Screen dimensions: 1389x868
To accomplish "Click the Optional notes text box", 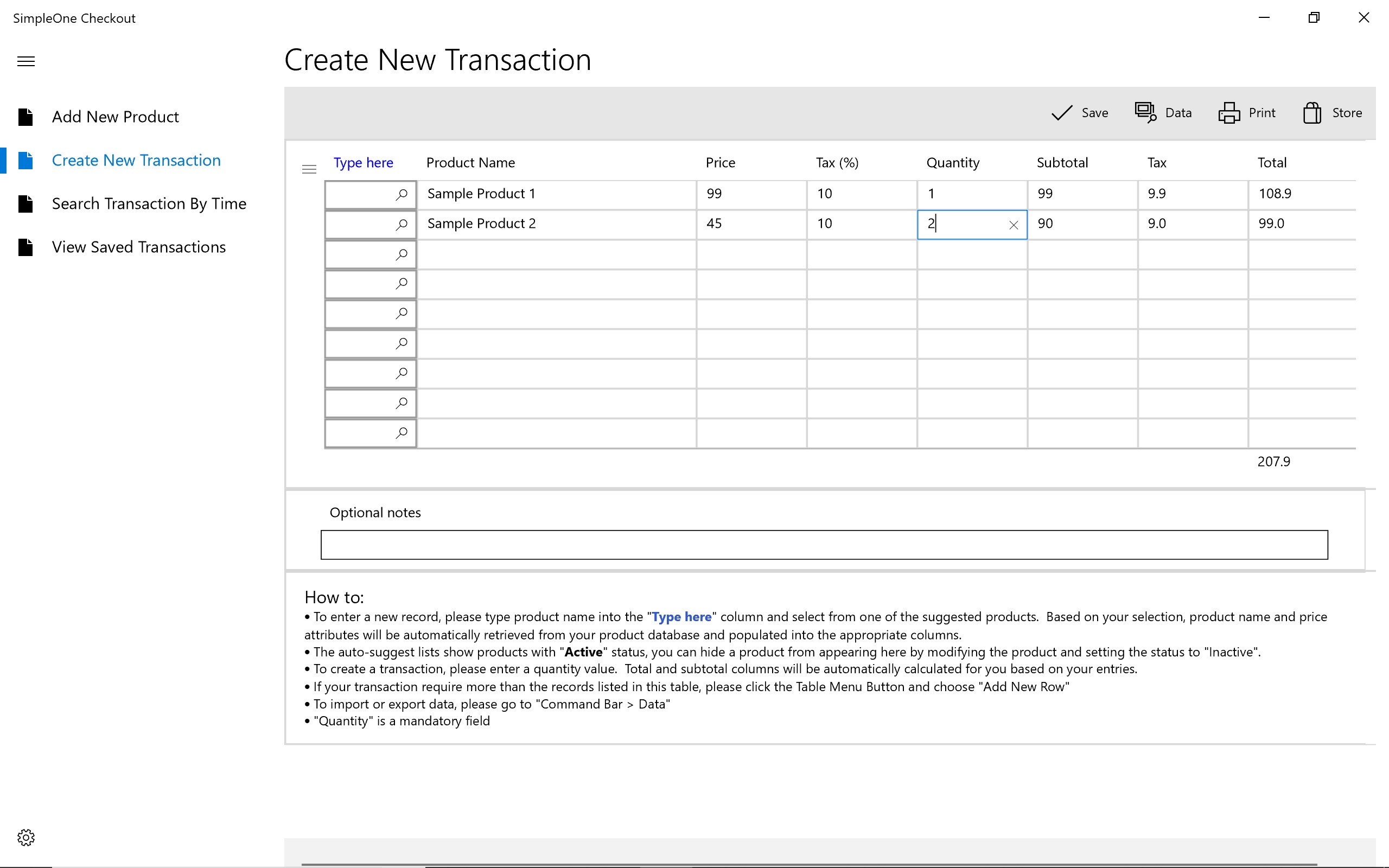I will [824, 545].
